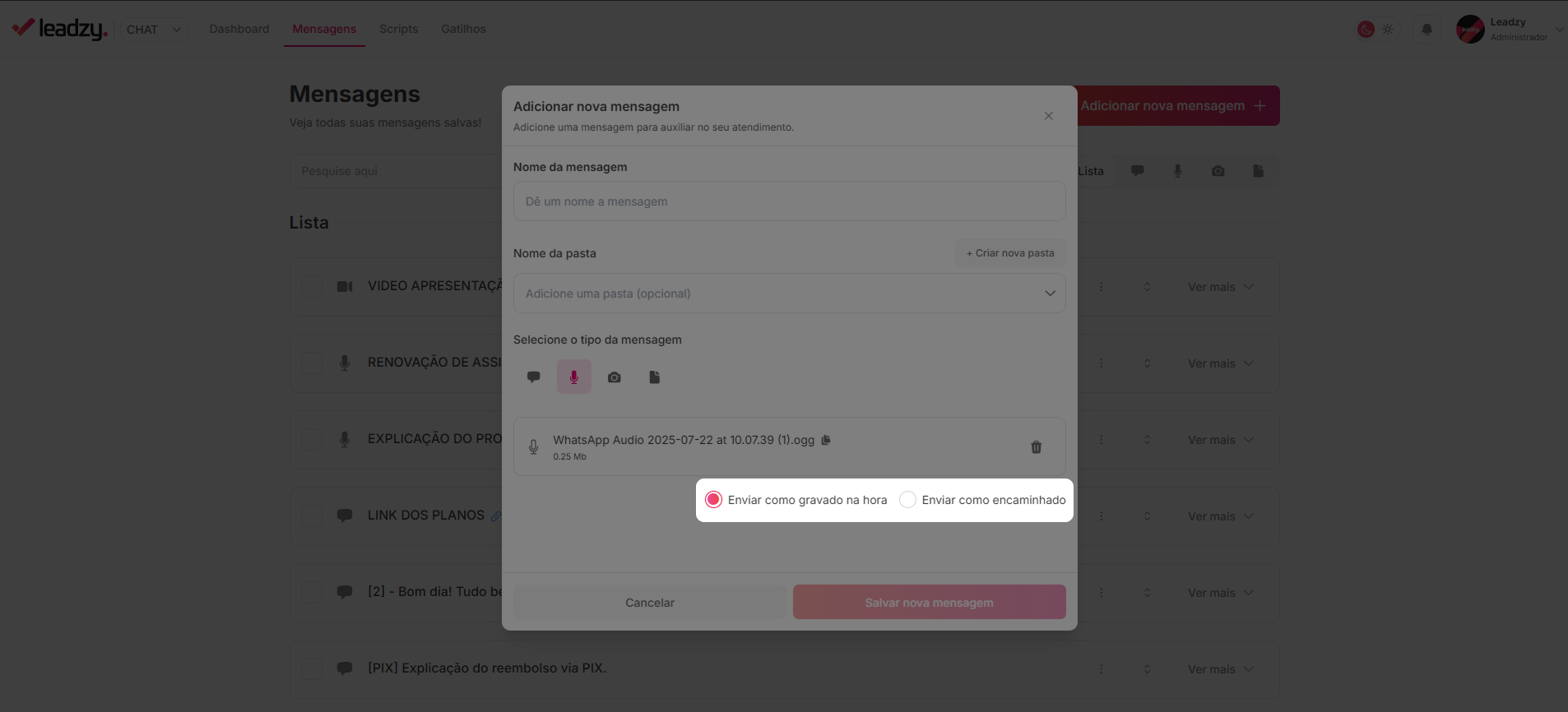Choose Enviar como encaminhado option
The height and width of the screenshot is (712, 1568).
[x=907, y=500]
